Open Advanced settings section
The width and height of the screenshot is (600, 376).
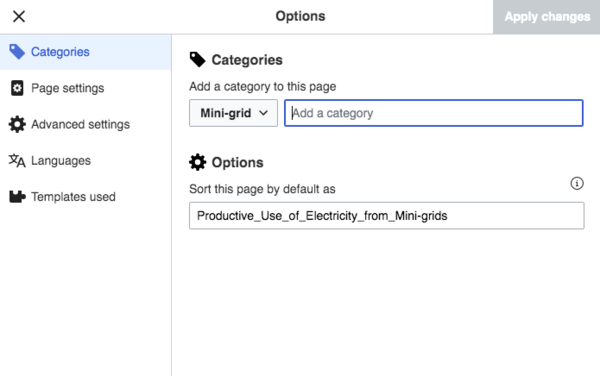pos(86,124)
